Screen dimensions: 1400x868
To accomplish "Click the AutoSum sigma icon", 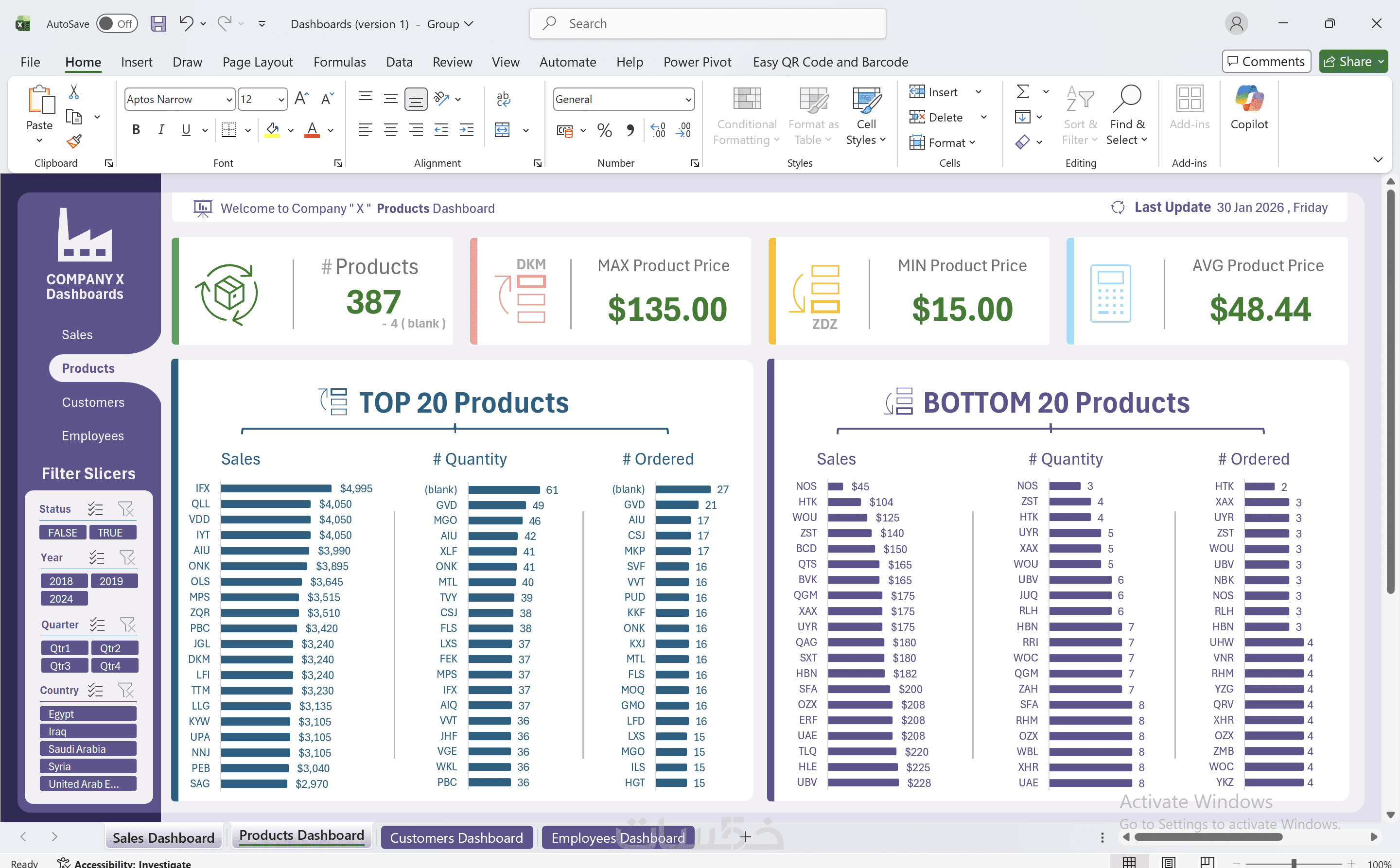I will 1022,92.
